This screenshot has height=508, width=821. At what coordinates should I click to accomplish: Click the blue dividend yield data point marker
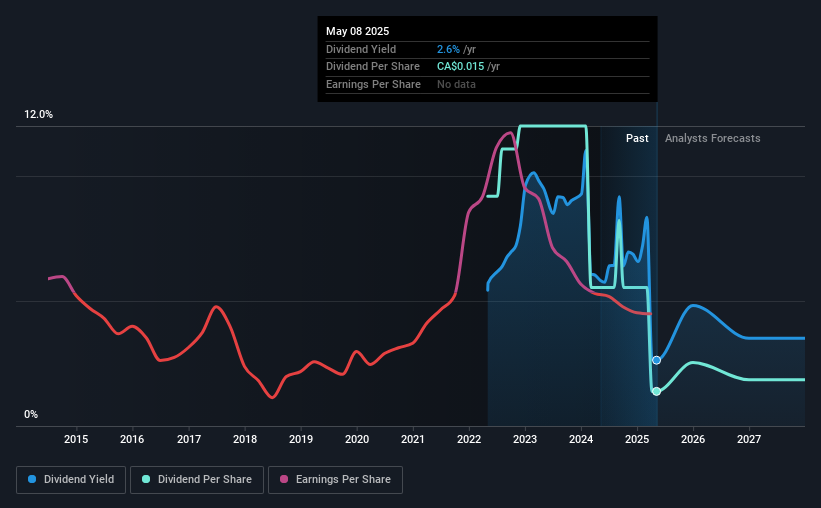[657, 360]
